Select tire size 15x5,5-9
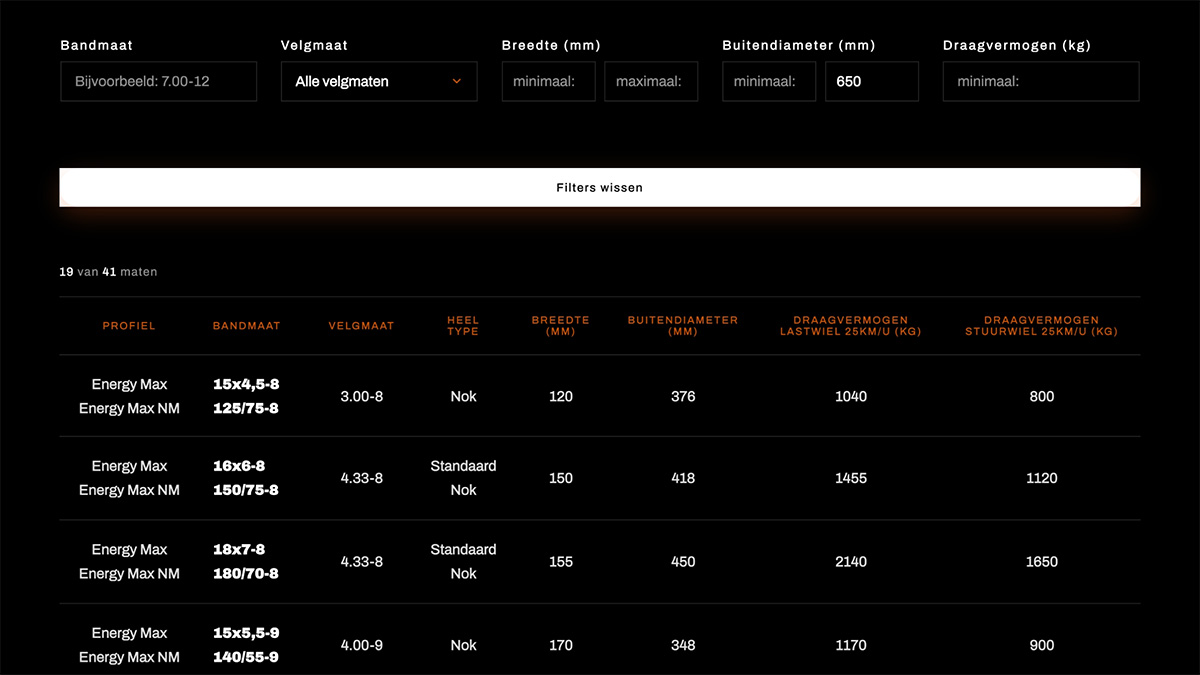 pos(246,633)
